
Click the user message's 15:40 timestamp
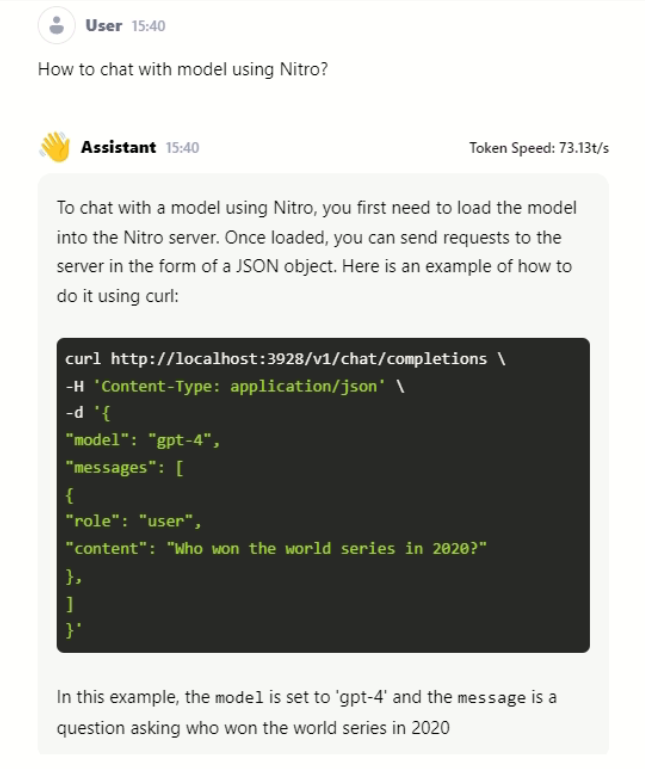point(148,26)
